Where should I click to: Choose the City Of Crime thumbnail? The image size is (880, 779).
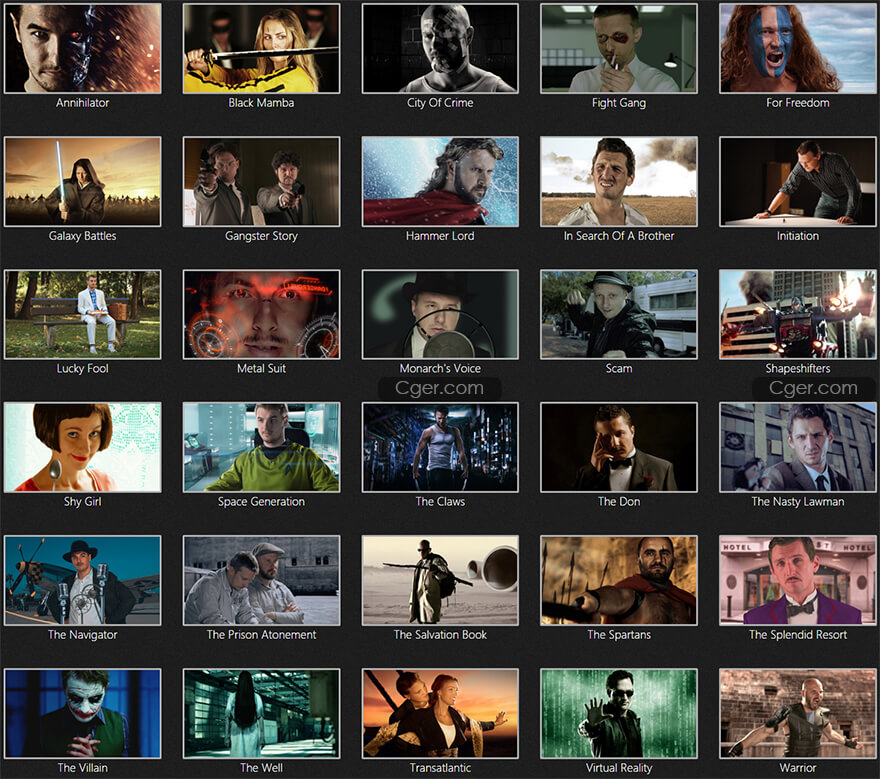click(440, 48)
